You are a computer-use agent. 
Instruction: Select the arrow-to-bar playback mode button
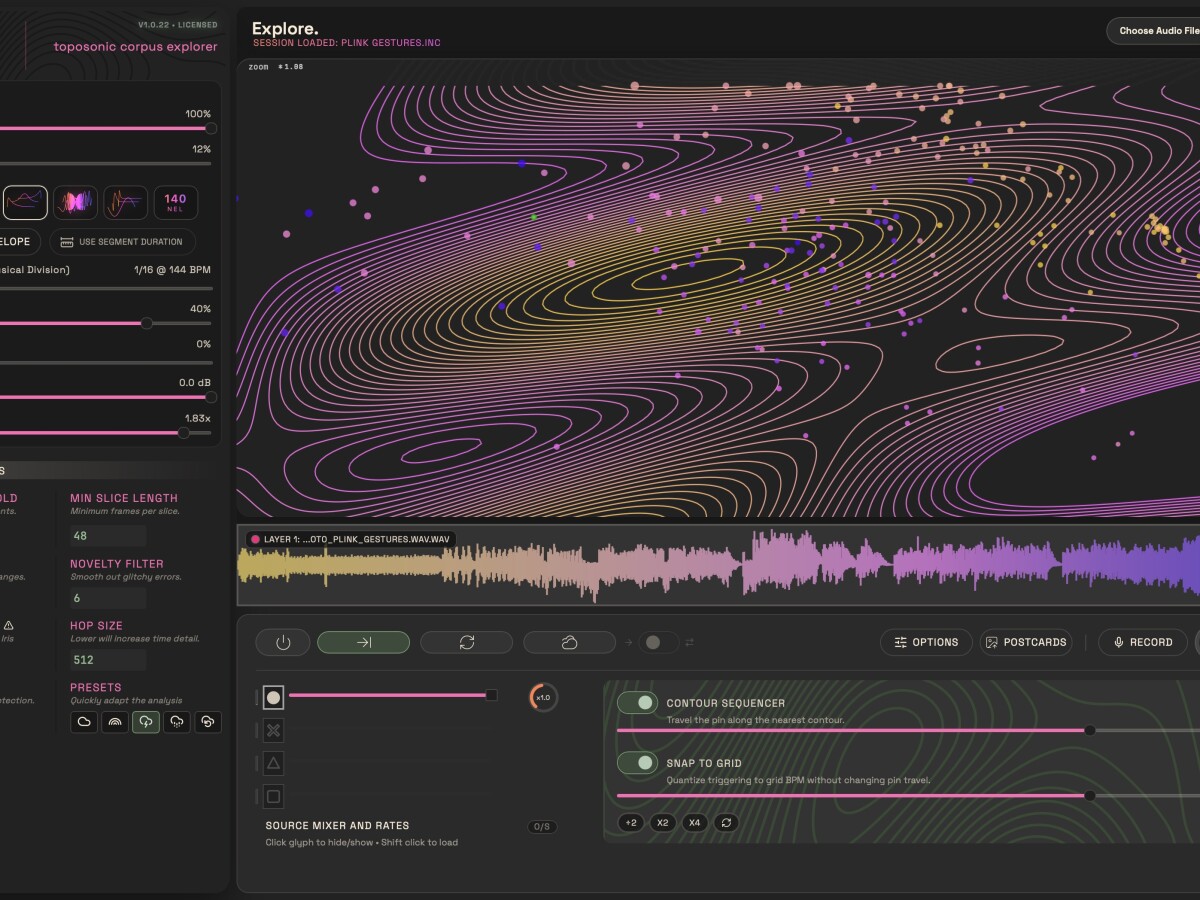pos(363,642)
